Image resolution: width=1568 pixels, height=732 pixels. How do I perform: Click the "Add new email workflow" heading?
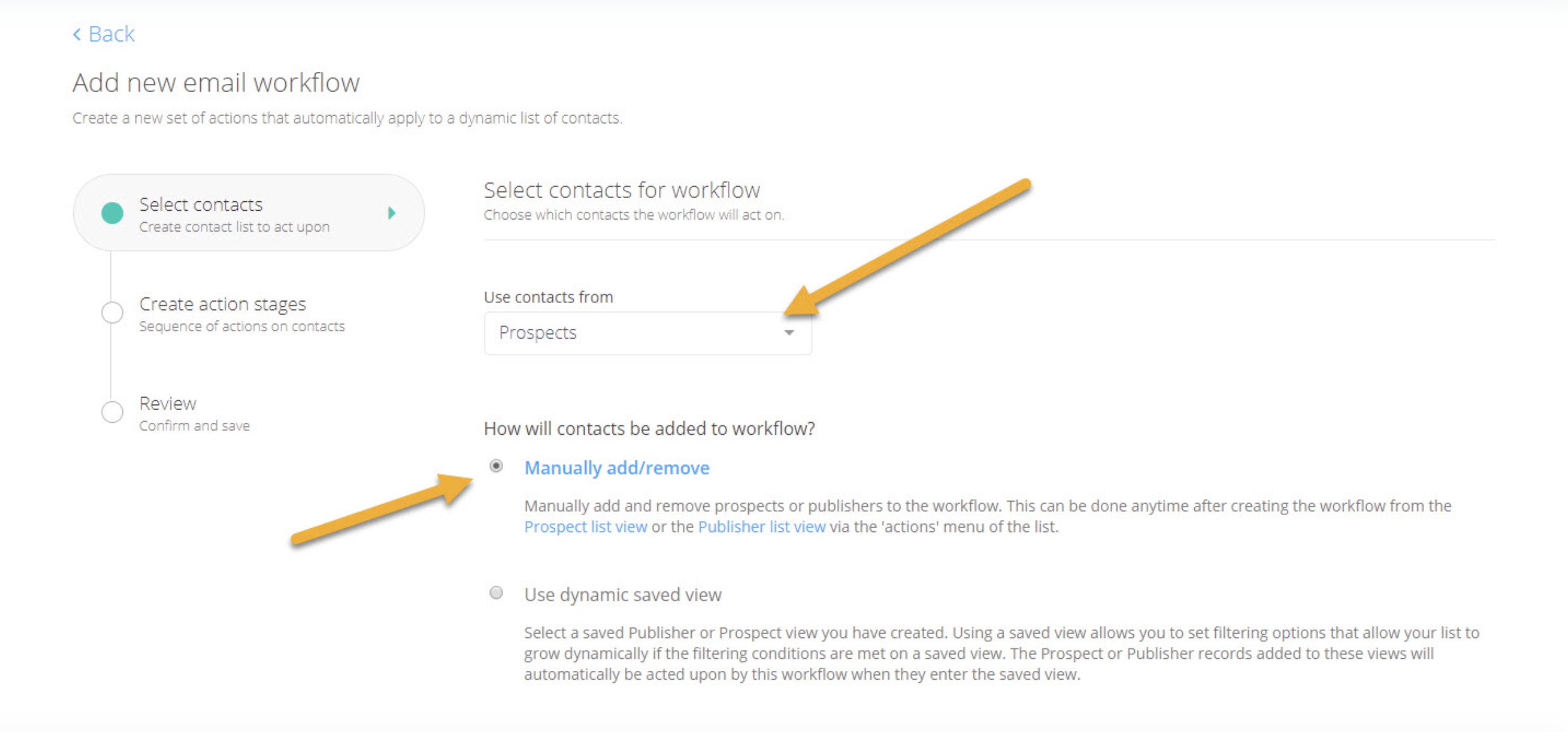click(216, 83)
